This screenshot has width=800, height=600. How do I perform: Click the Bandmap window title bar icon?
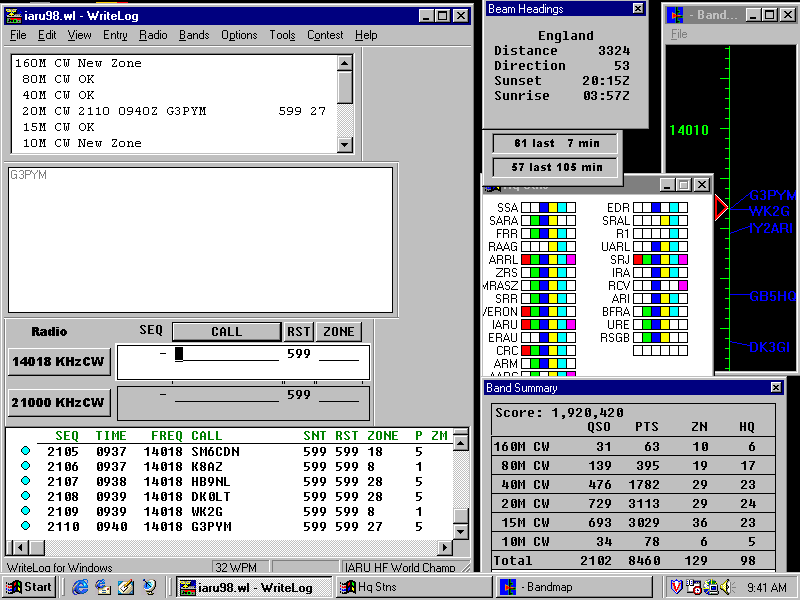click(x=676, y=15)
